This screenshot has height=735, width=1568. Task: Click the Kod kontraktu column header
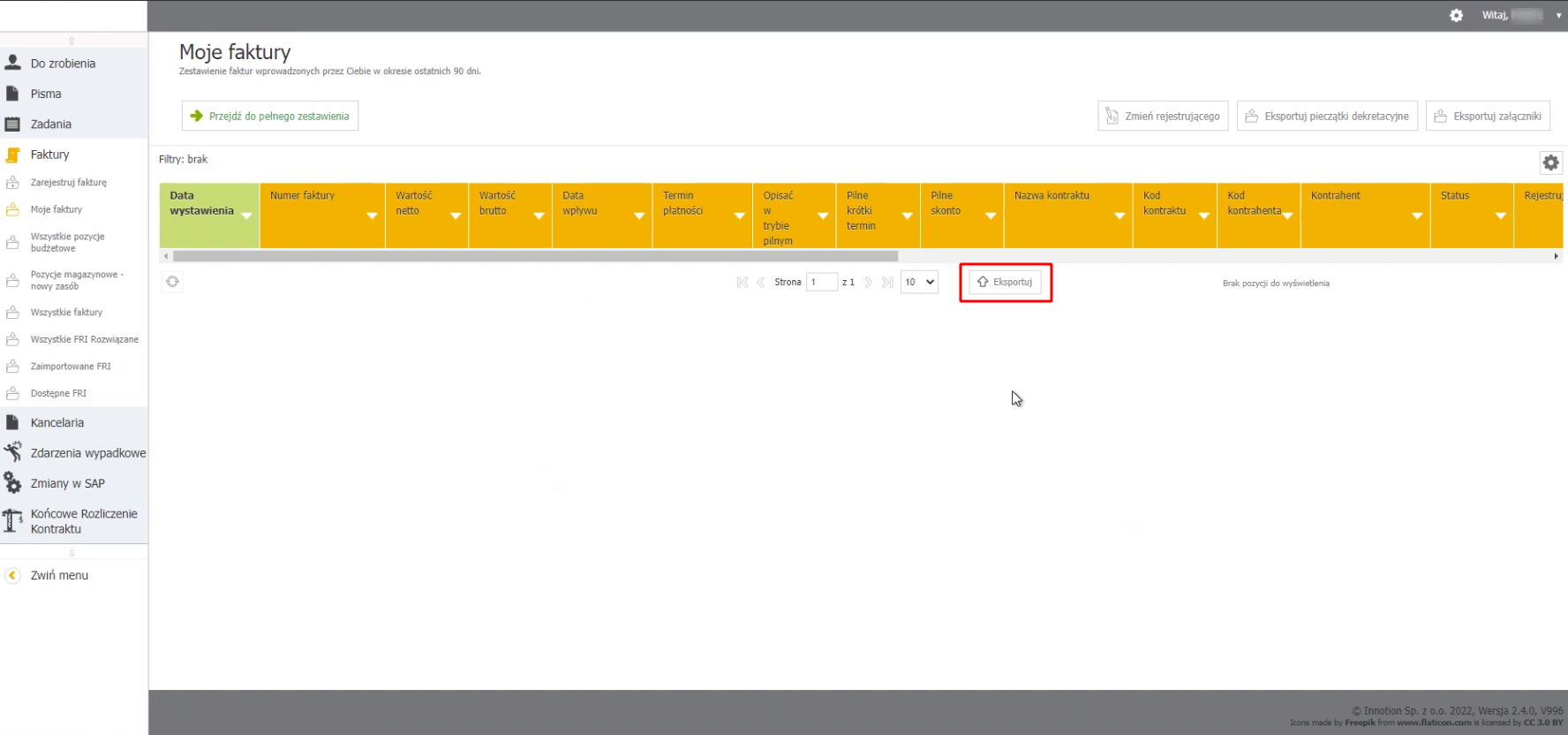tap(1174, 216)
